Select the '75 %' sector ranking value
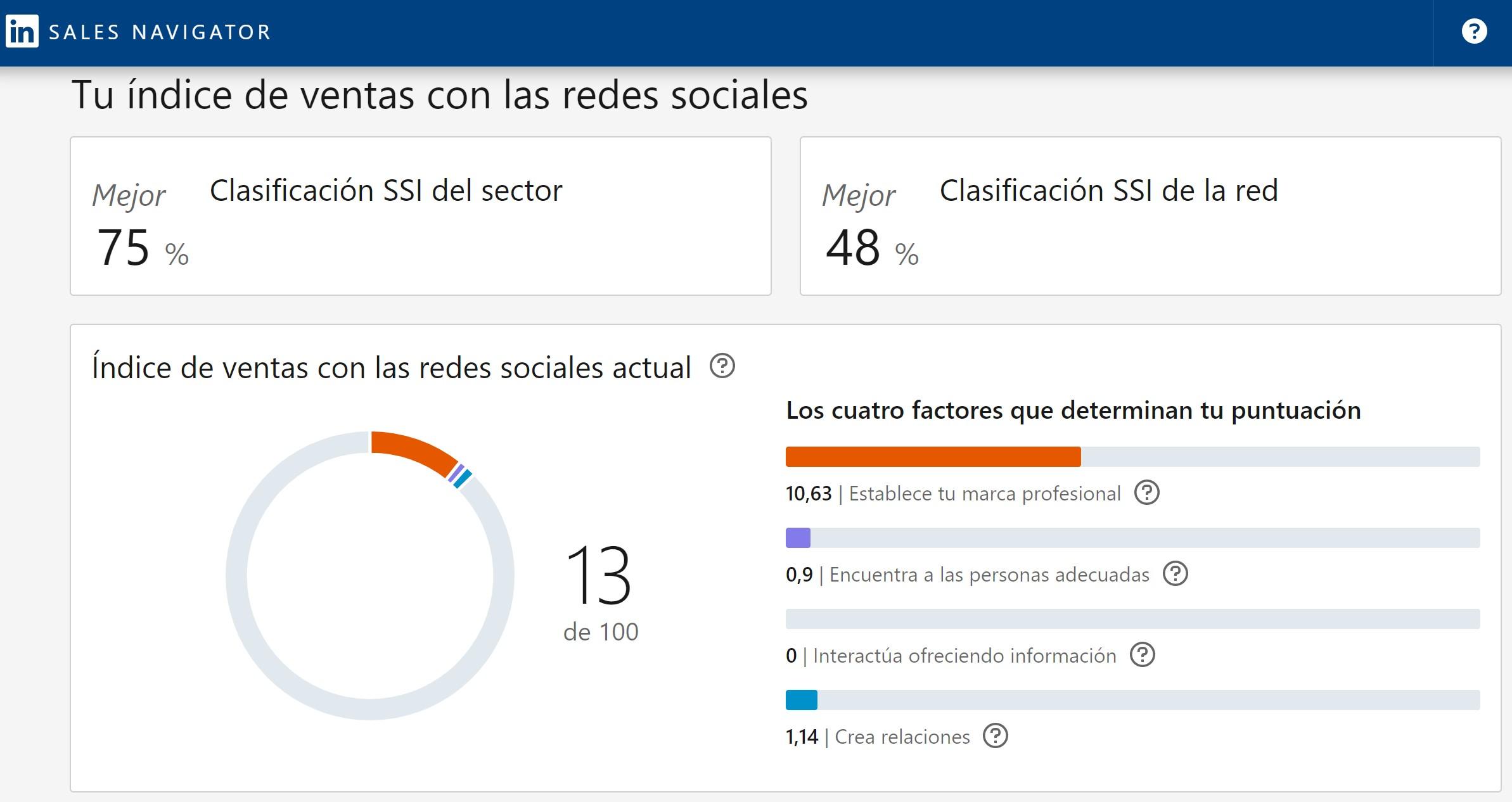Viewport: 1512px width, 802px height. coord(143,247)
